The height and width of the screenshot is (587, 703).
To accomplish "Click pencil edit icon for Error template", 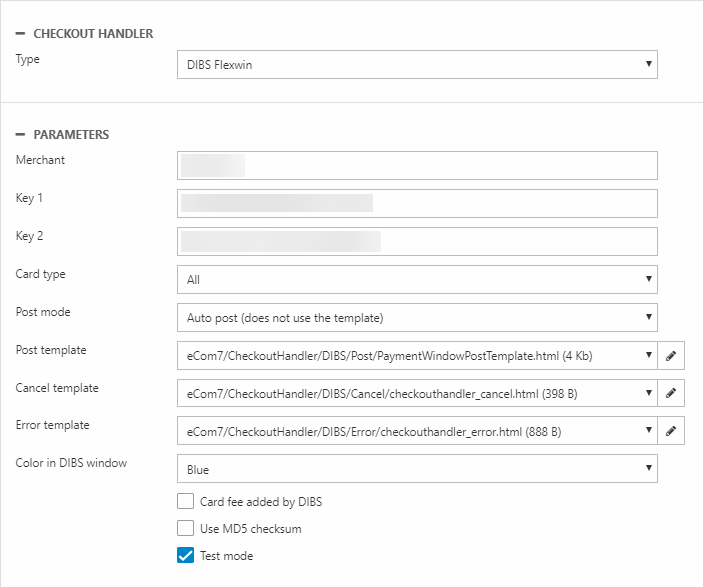I will pyautogui.click(x=672, y=432).
